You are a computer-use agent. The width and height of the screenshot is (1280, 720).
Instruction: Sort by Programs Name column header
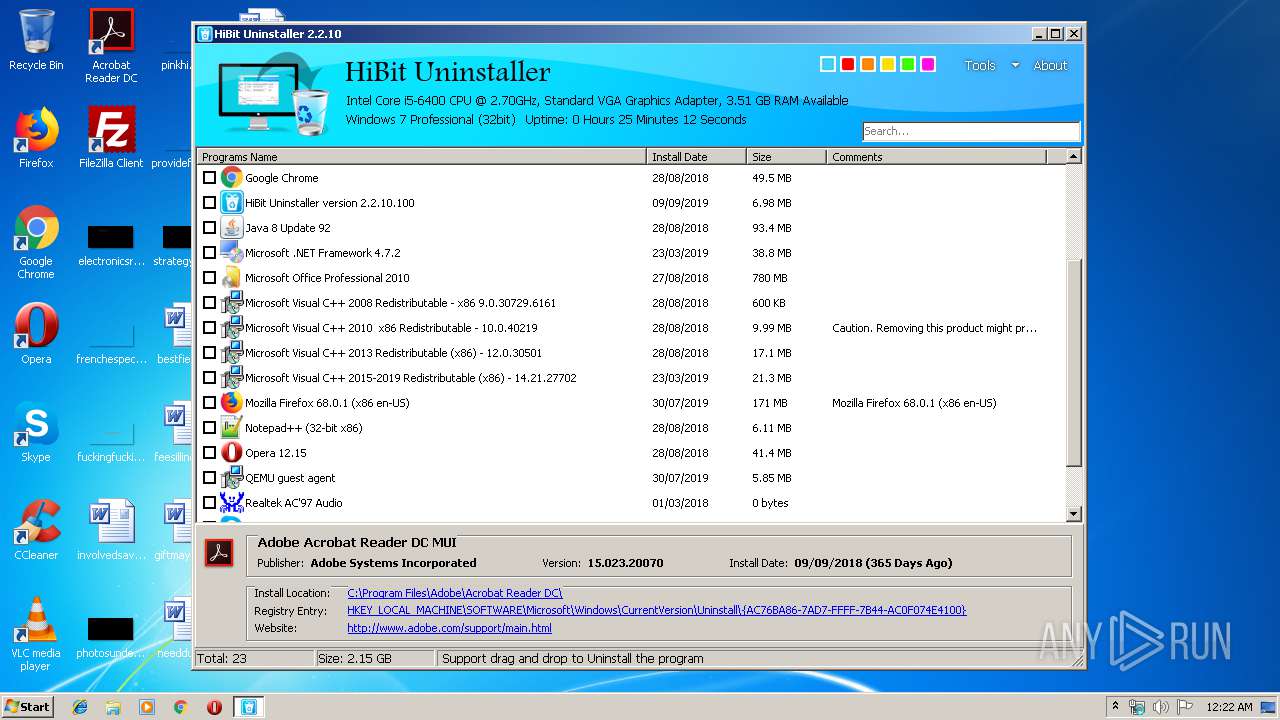click(422, 157)
